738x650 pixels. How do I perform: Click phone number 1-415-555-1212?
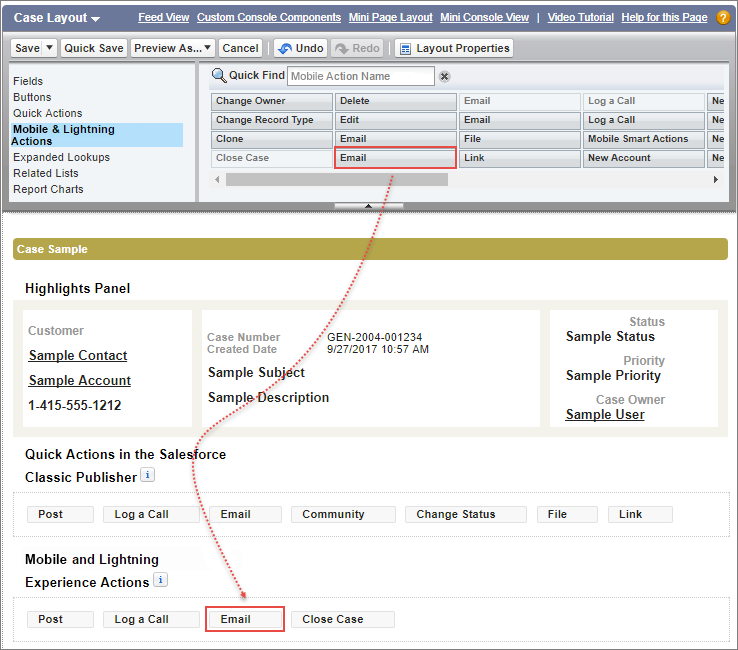pos(74,405)
